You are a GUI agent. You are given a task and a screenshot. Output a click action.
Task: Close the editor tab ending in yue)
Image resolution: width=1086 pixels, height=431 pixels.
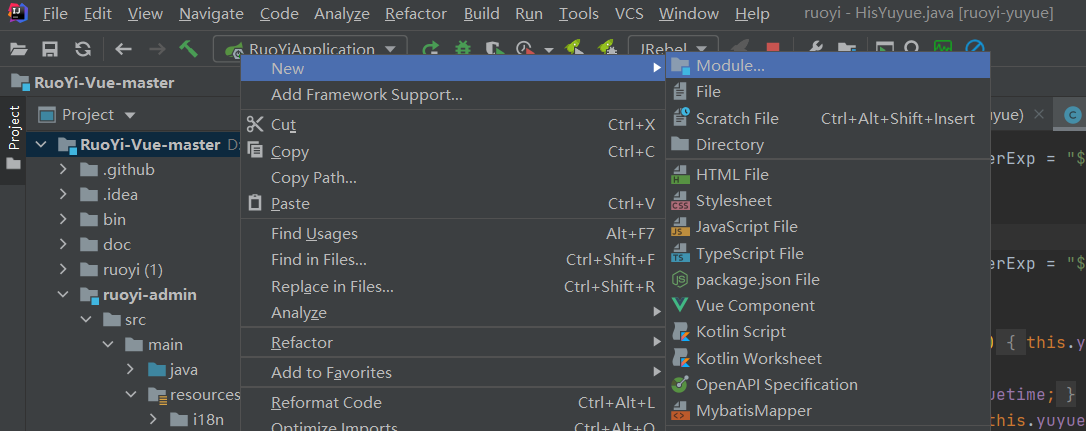1038,115
